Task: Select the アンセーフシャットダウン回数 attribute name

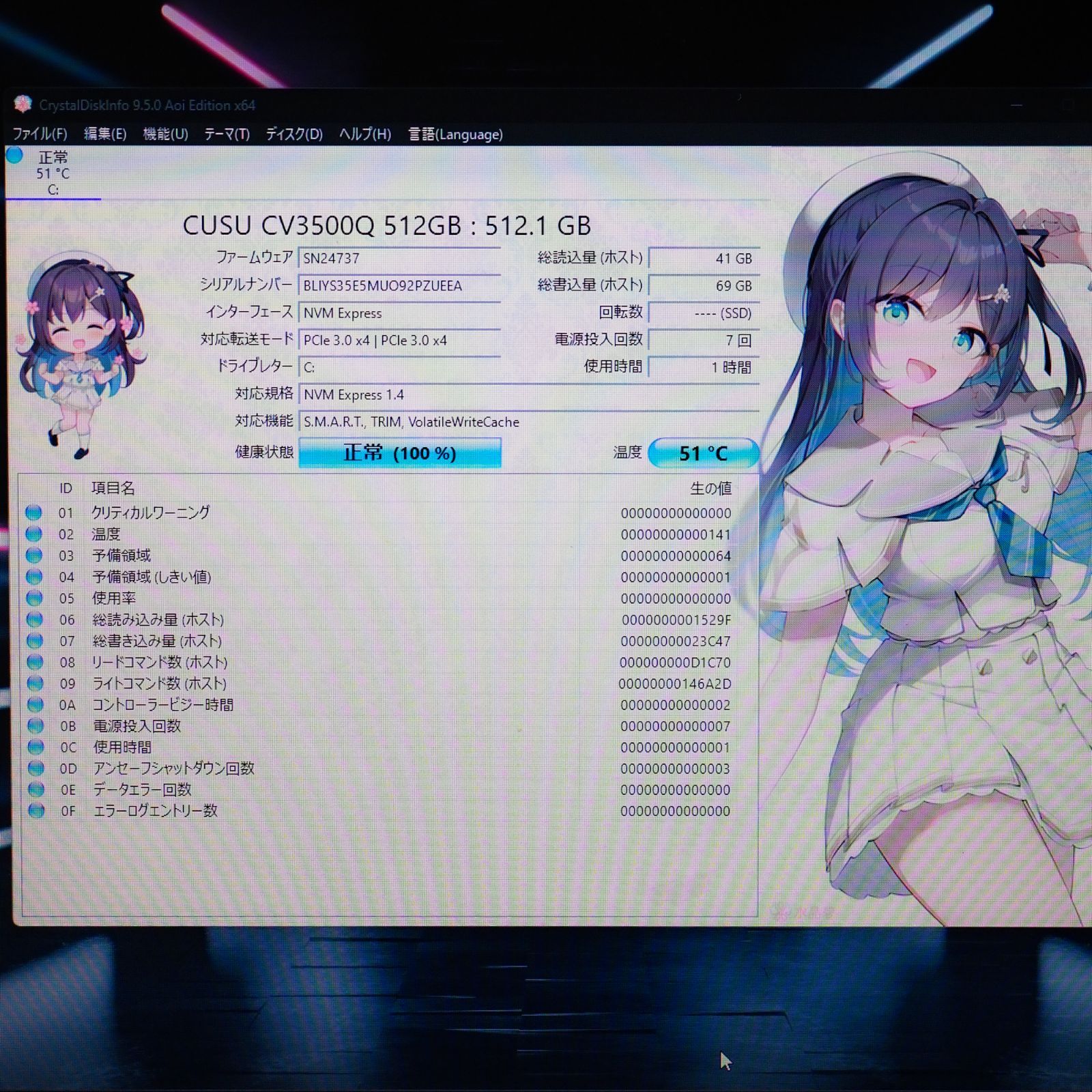Action: 174,768
